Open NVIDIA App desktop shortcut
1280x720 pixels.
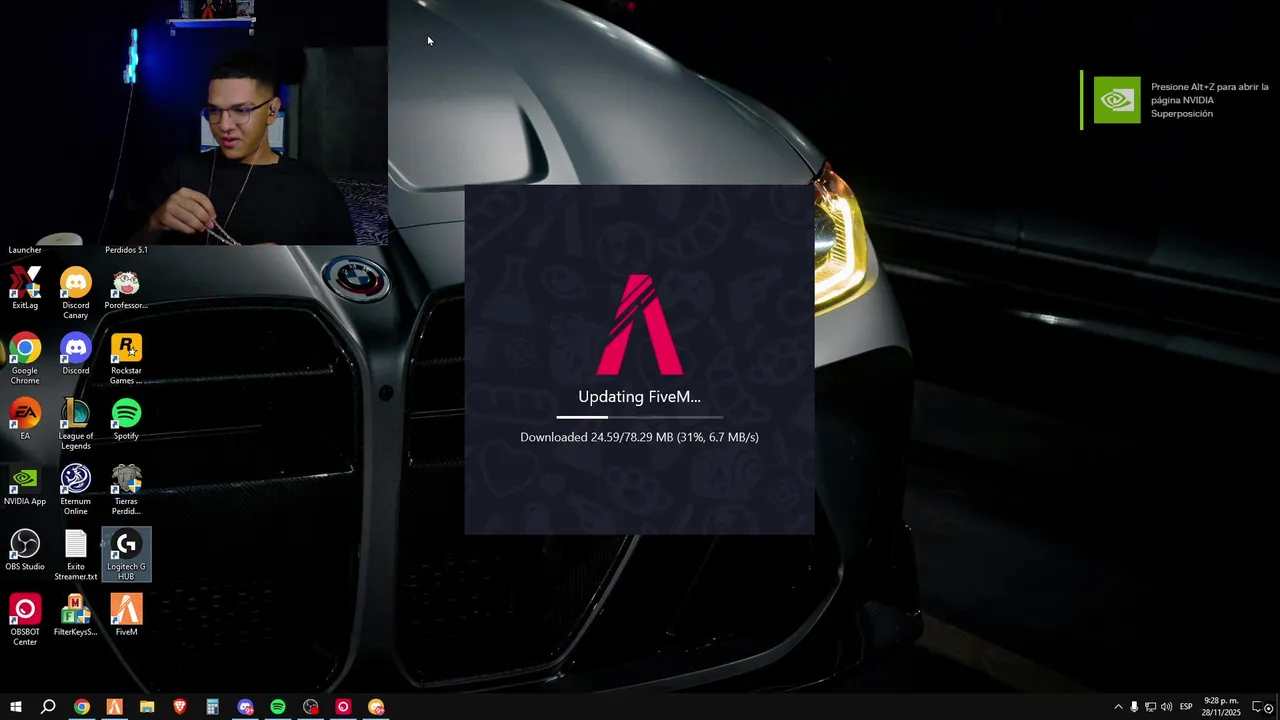(x=25, y=485)
